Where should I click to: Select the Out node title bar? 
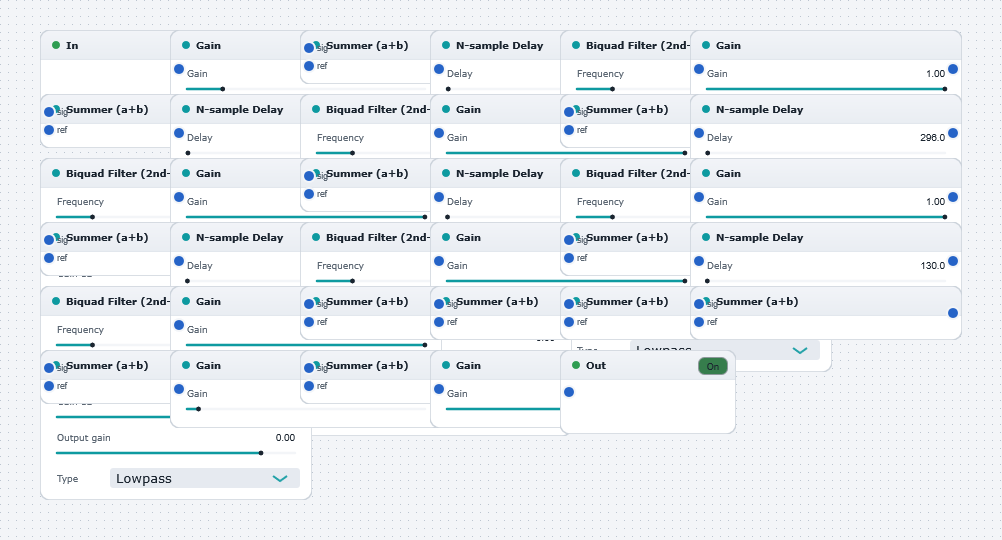pos(647,366)
